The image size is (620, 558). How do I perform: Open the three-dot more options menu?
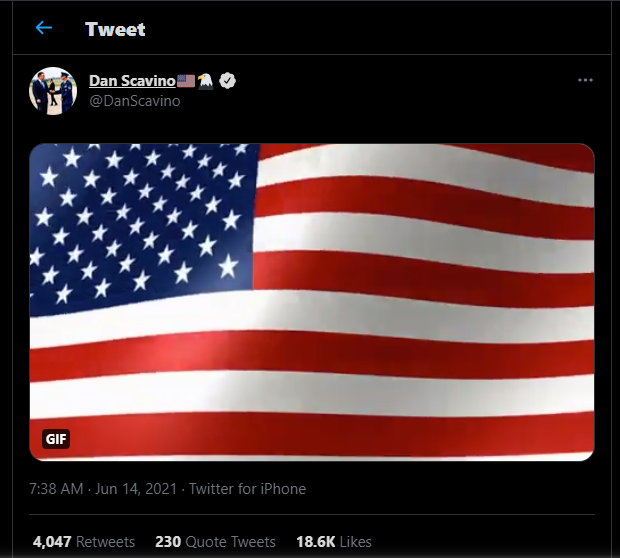click(x=585, y=80)
